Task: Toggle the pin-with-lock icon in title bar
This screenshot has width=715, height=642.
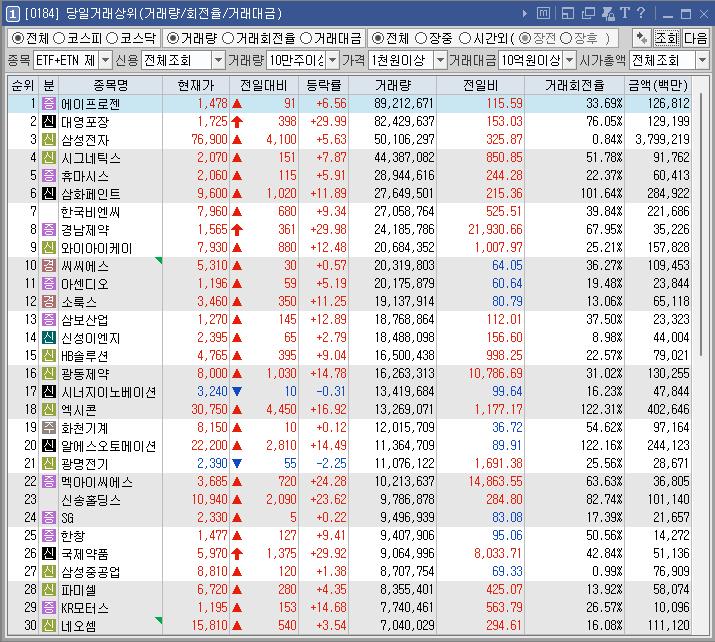Action: tap(608, 14)
